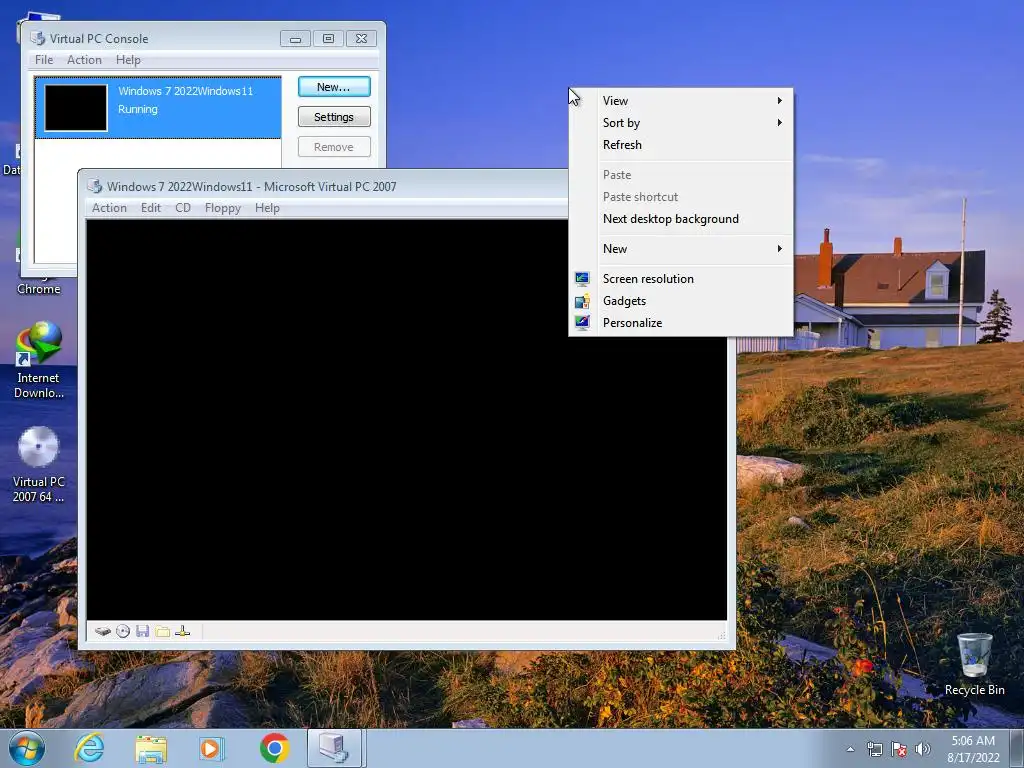Open Windows Explorer from the taskbar
1024x768 pixels.
pos(151,748)
